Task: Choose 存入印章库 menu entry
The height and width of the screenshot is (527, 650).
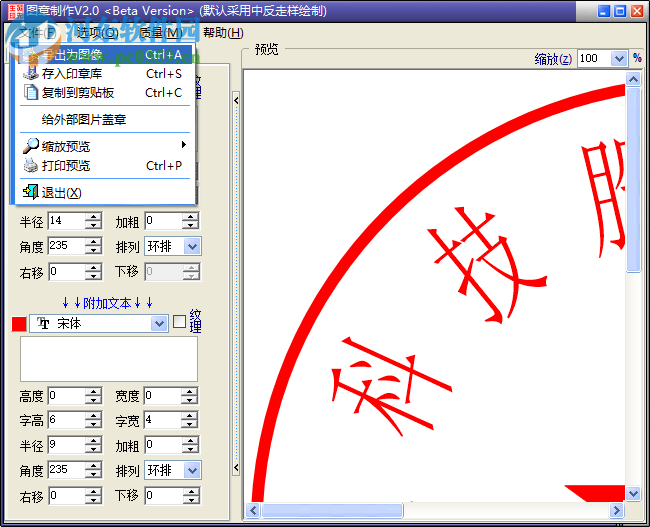Action: point(105,73)
